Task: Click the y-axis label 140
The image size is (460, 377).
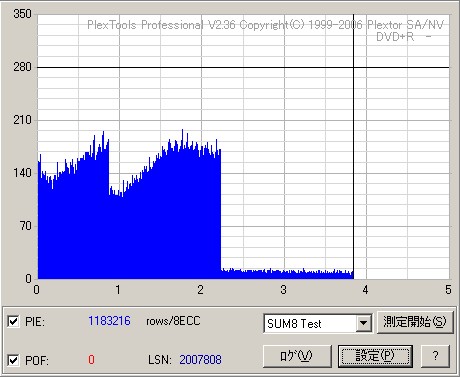Action: [x=22, y=173]
